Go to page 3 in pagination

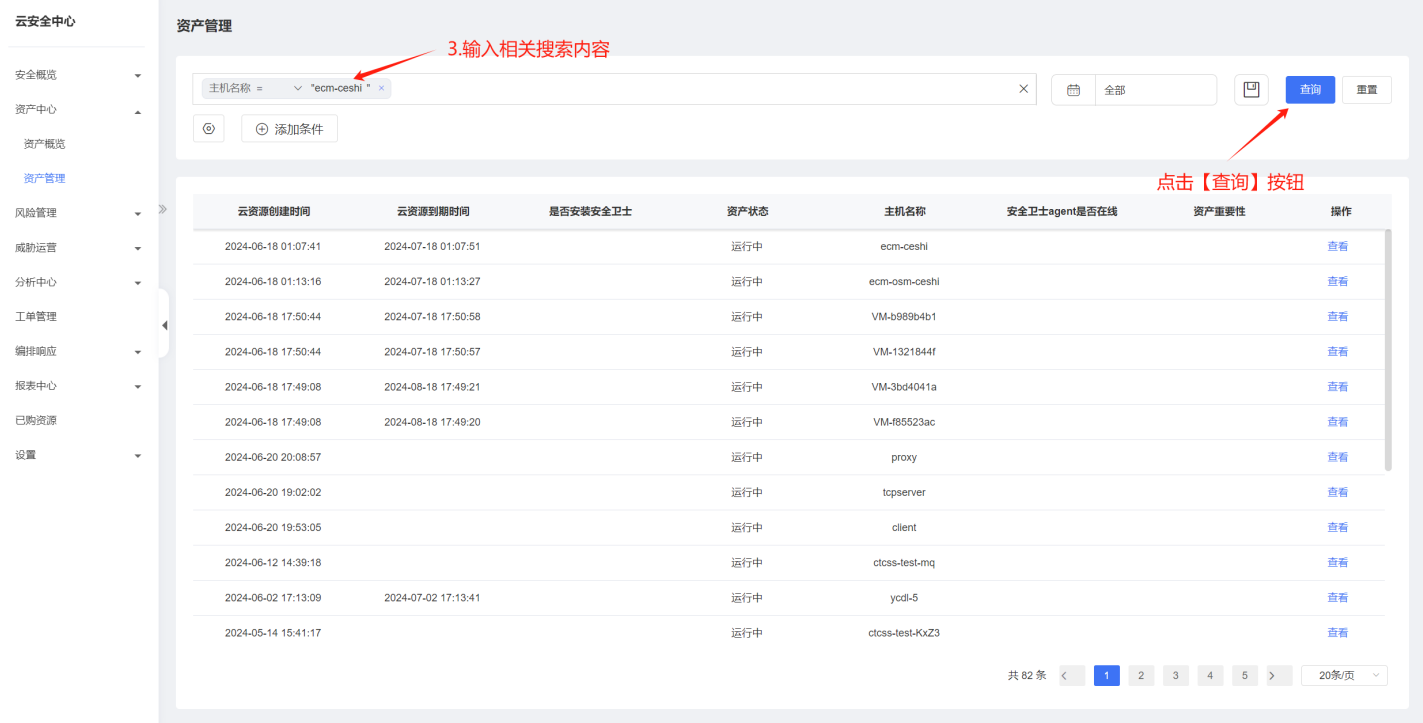(1176, 676)
